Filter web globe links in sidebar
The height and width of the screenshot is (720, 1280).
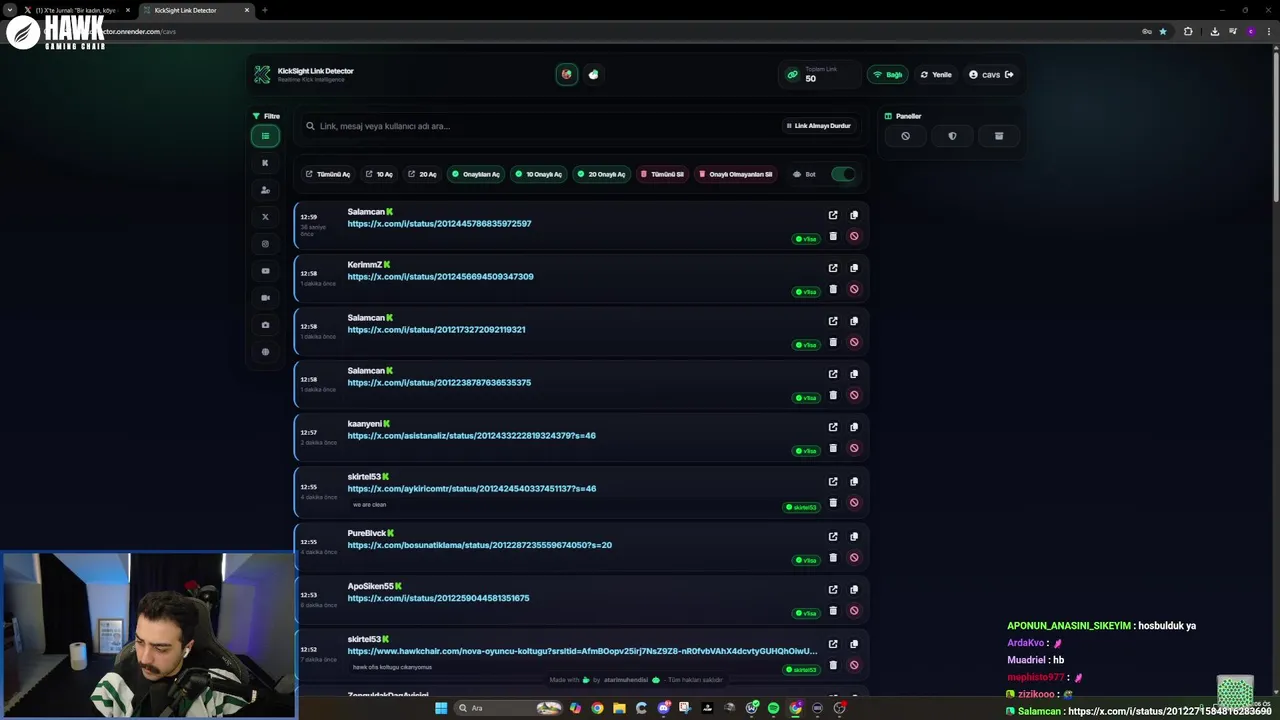pyautogui.click(x=265, y=352)
